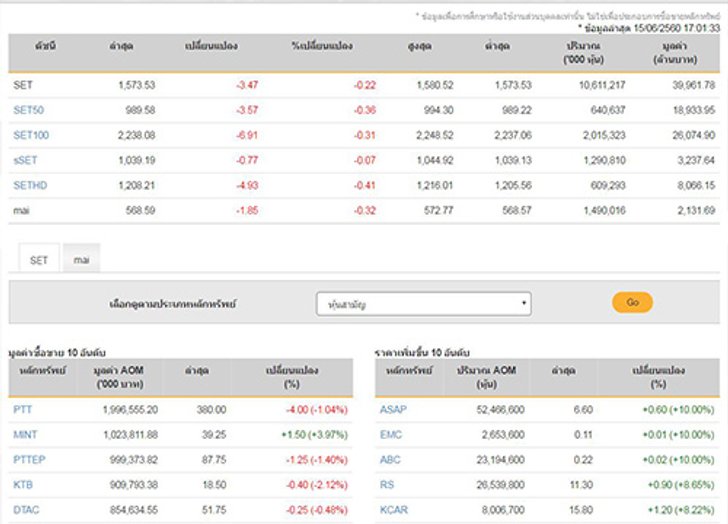Select ASAP volume 52,466,600
Image resolution: width=728 pixels, height=524 pixels.
pos(500,409)
